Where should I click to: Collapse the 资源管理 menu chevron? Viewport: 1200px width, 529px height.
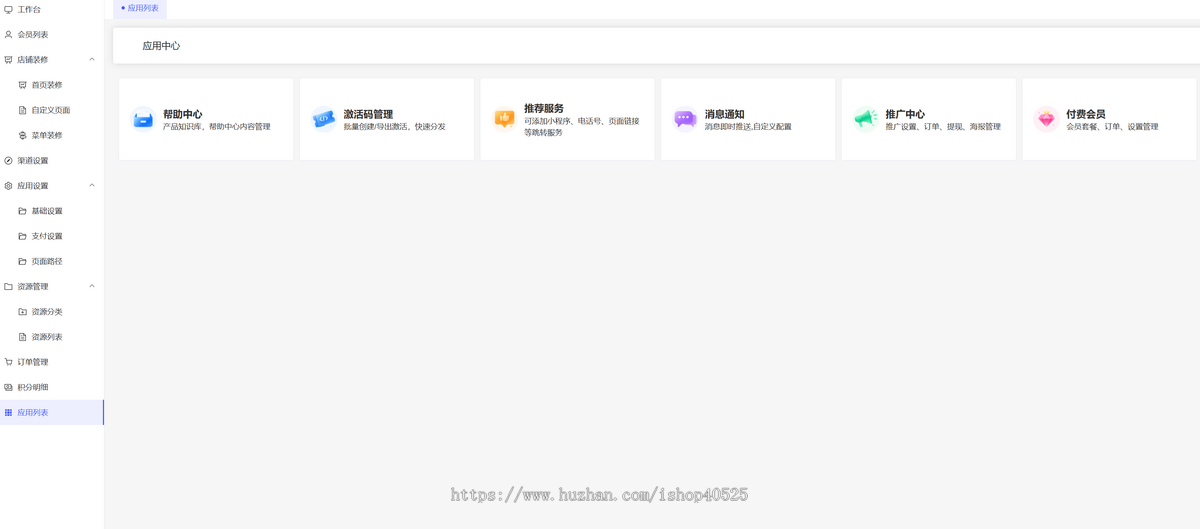click(93, 286)
